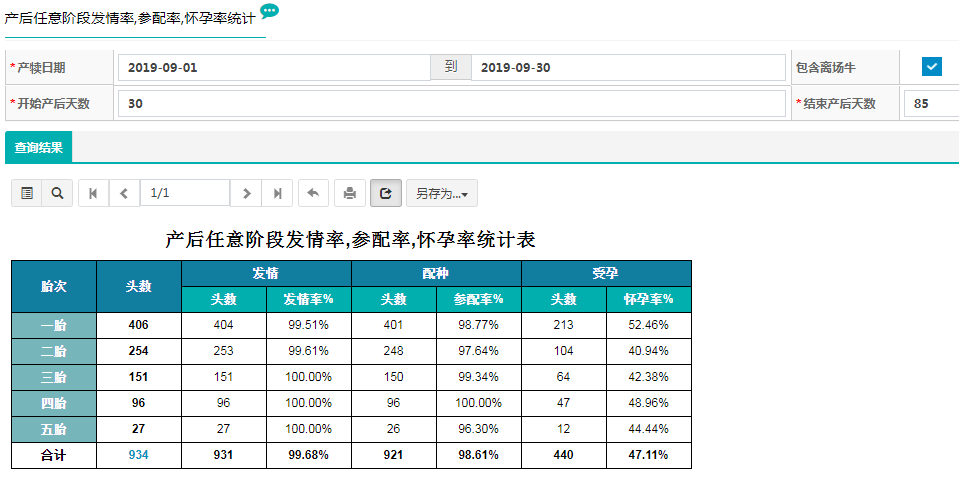Click the 42.38% pregnancy rate cell
This screenshot has width=959, height=477.
click(649, 377)
